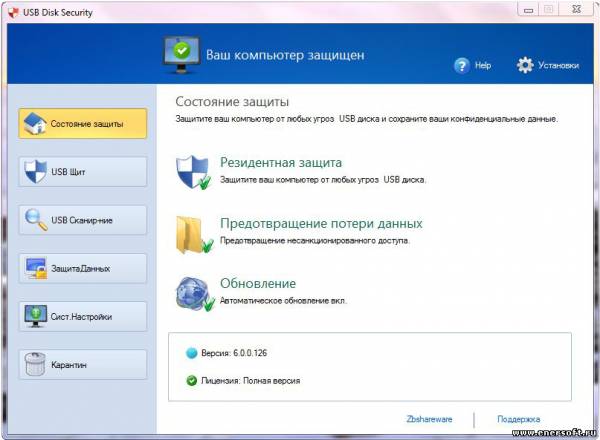This screenshot has width=600, height=440.
Task: Open the Поддержка support link
Action: coord(518,419)
